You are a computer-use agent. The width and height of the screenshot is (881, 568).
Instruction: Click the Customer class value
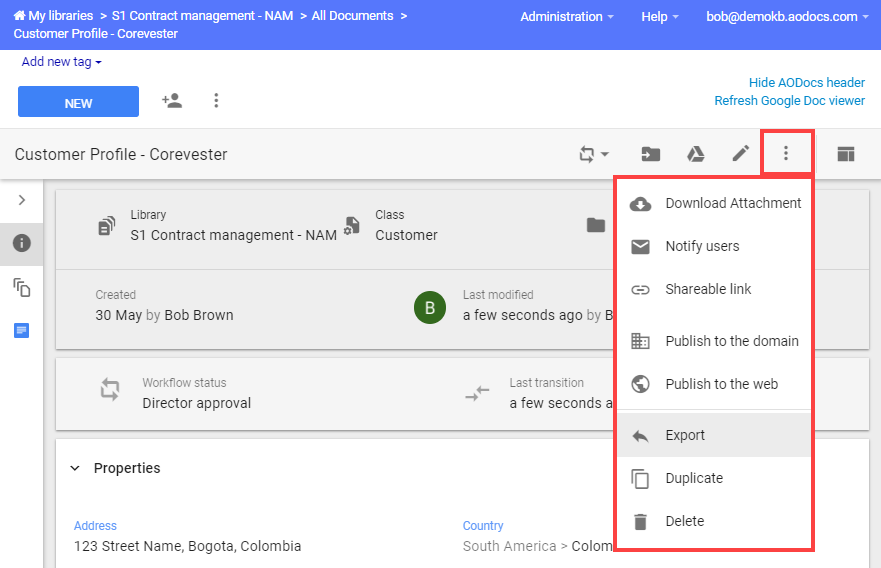[x=406, y=235]
